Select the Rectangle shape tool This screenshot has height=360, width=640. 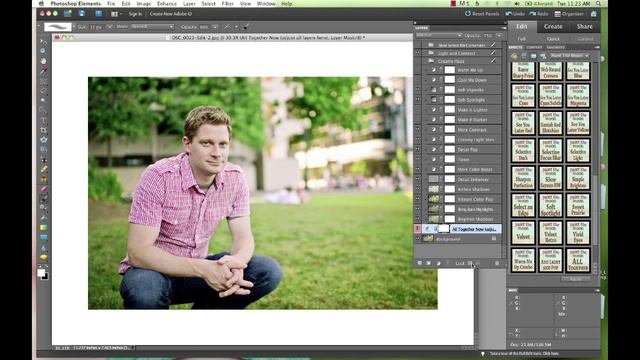(43, 237)
